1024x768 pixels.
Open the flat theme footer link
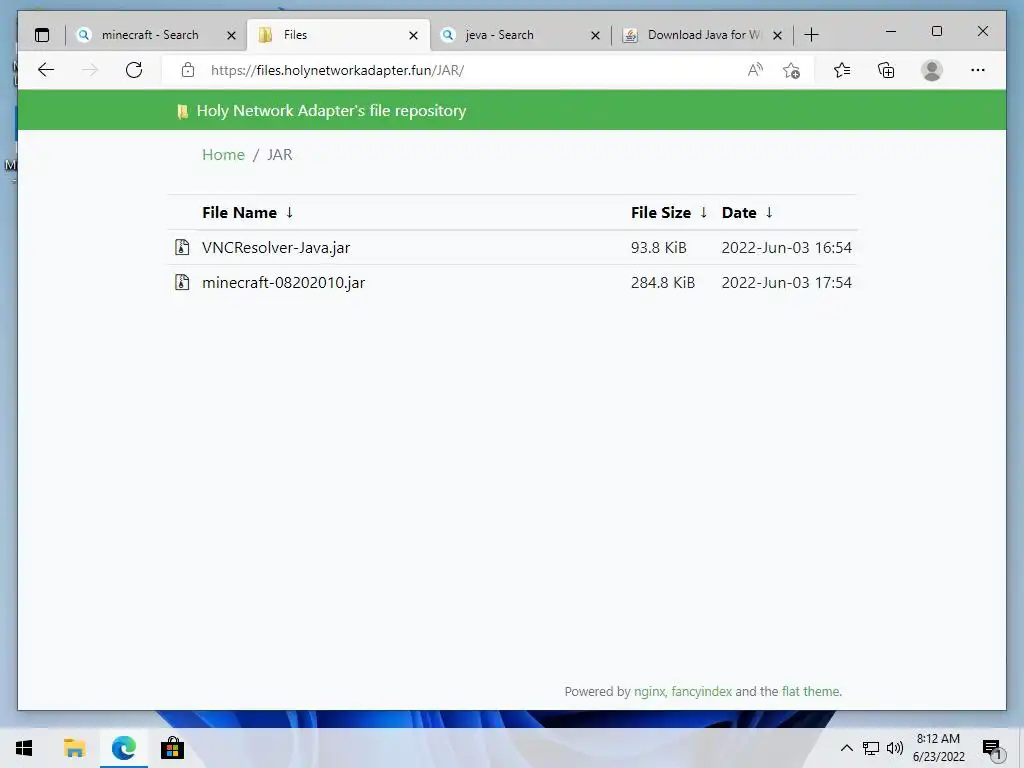pyautogui.click(x=810, y=692)
